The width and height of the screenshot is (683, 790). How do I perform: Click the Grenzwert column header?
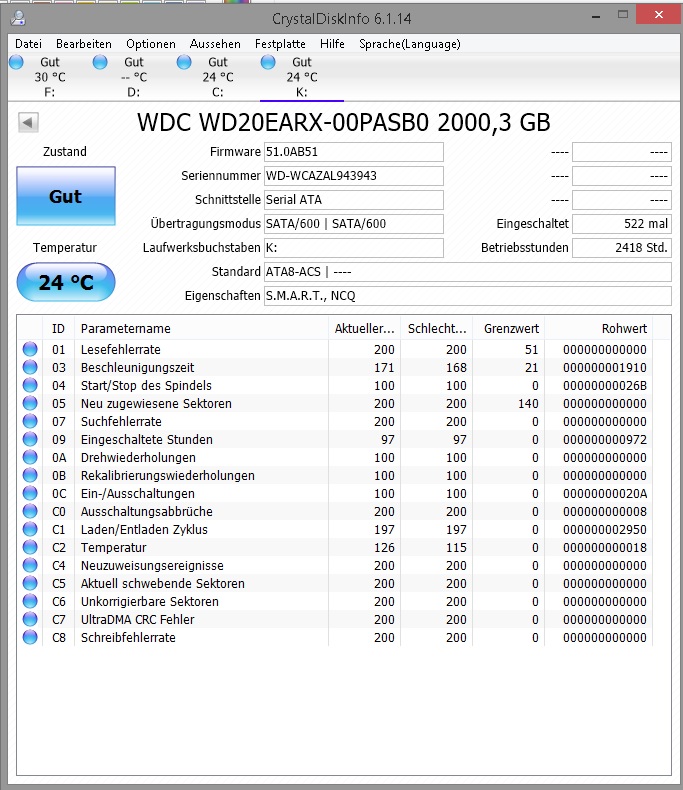point(508,328)
